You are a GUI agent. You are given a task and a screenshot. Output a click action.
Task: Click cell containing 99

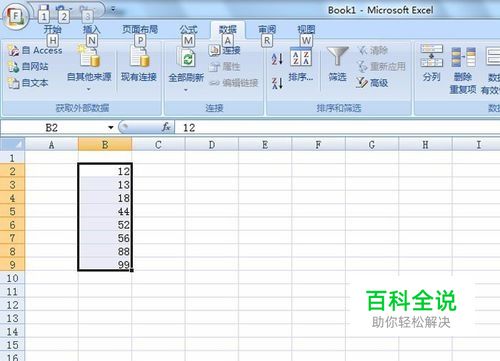(x=105, y=264)
